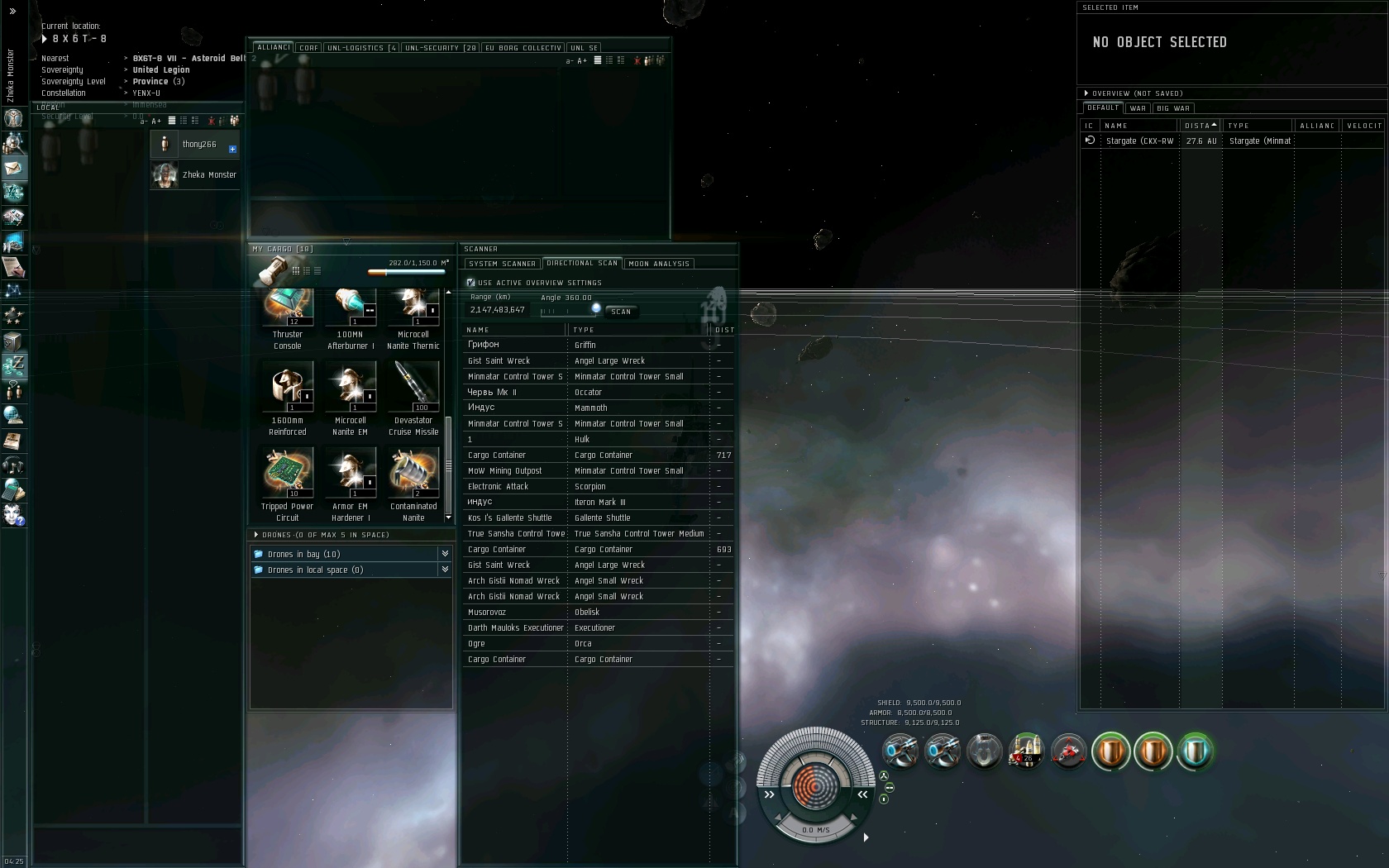Viewport: 1389px width, 868px height.
Task: Collapse the Current location 8X6T-8 arrow
Action: [45, 39]
